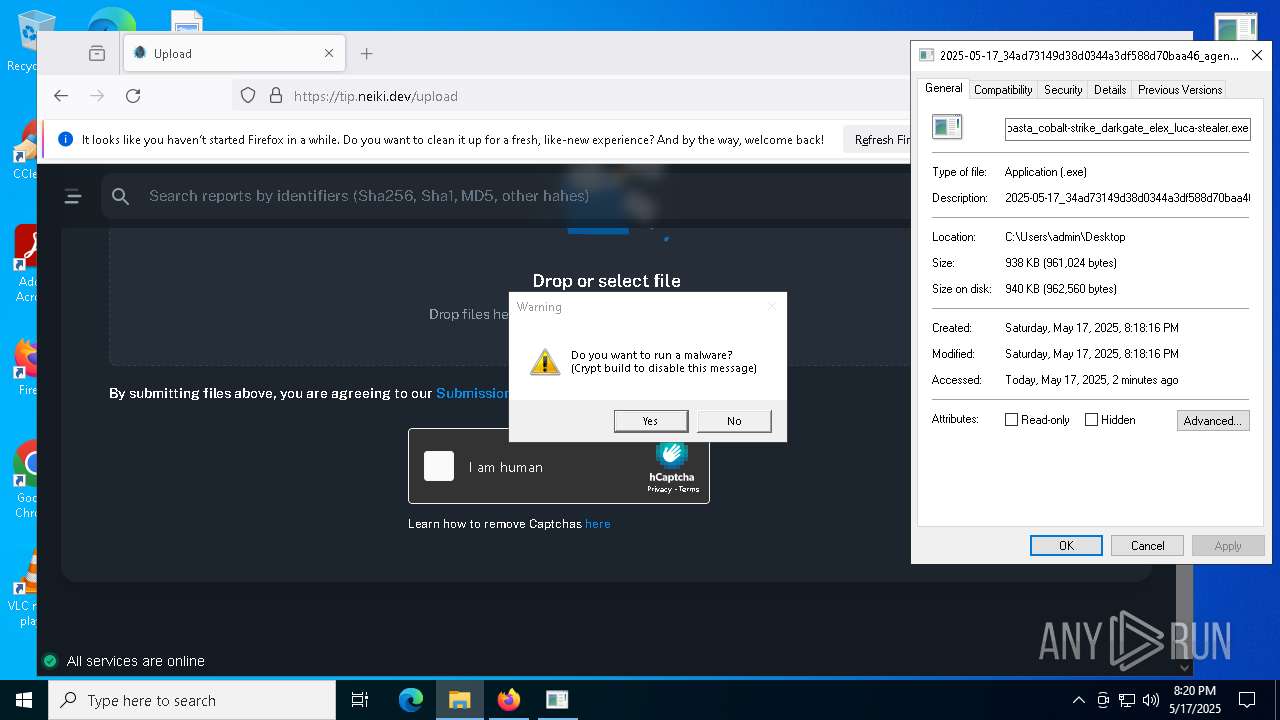The height and width of the screenshot is (720, 1280).
Task: Select the General tab in Properties
Action: pyautogui.click(x=943, y=88)
